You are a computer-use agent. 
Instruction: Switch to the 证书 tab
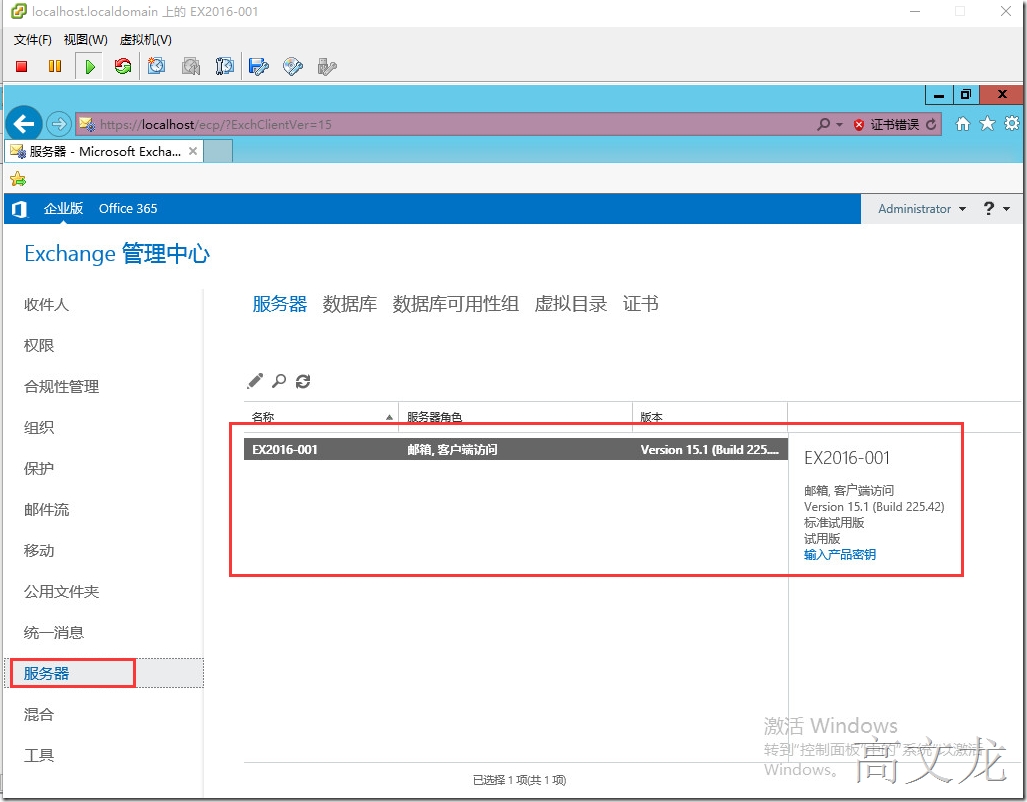pyautogui.click(x=641, y=304)
